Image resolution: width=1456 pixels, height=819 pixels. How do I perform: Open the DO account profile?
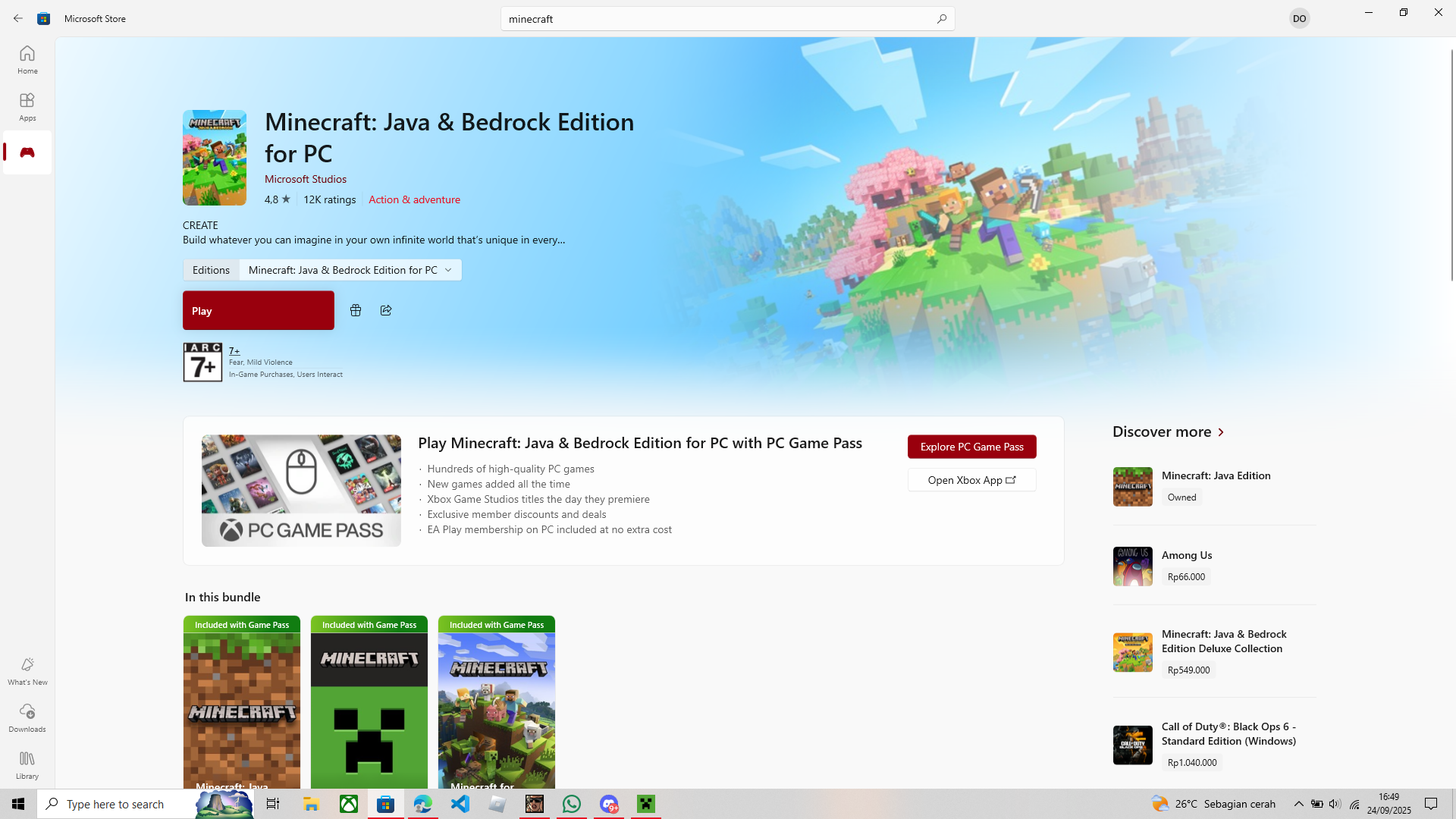pyautogui.click(x=1299, y=18)
